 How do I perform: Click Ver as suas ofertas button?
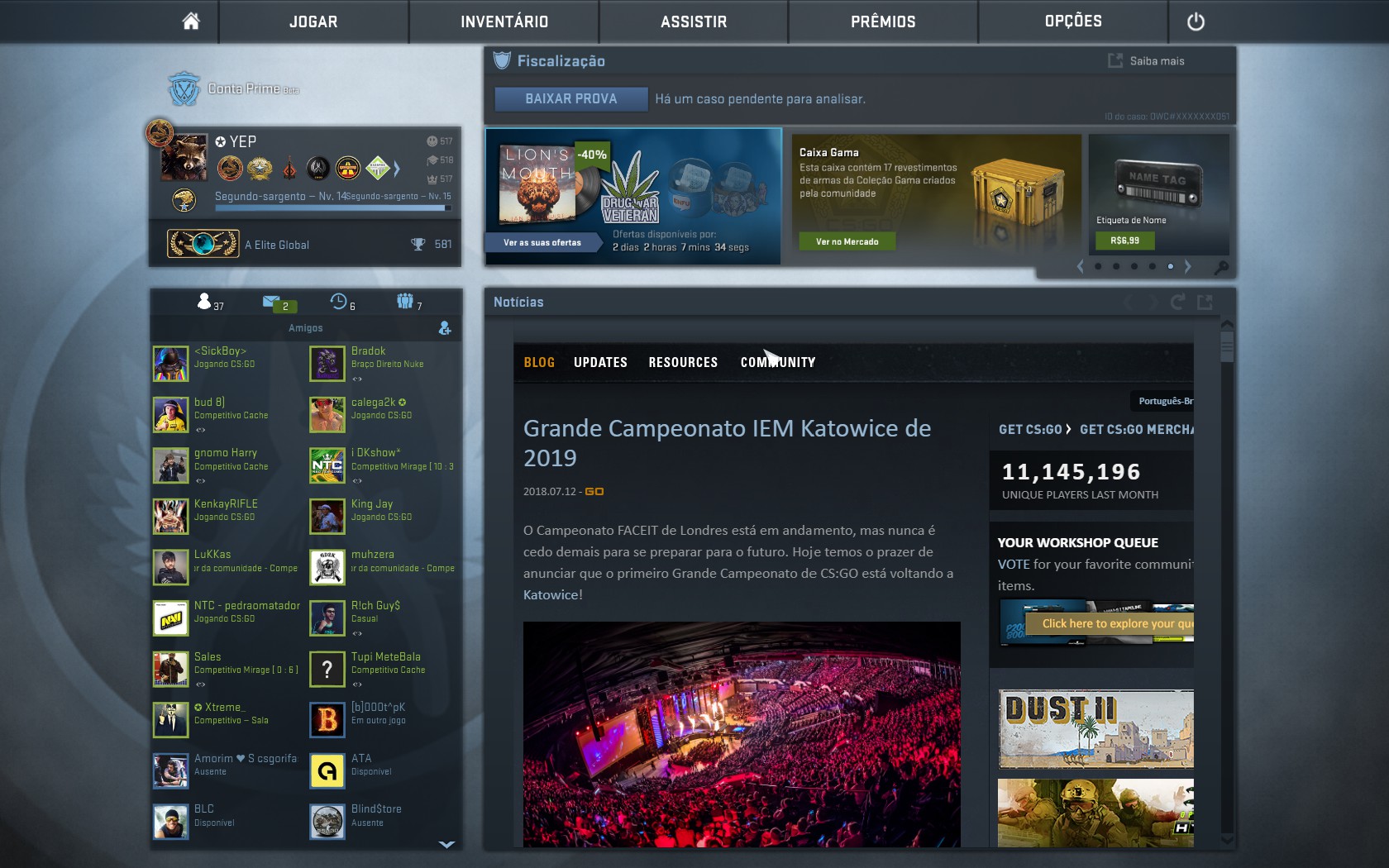point(542,242)
